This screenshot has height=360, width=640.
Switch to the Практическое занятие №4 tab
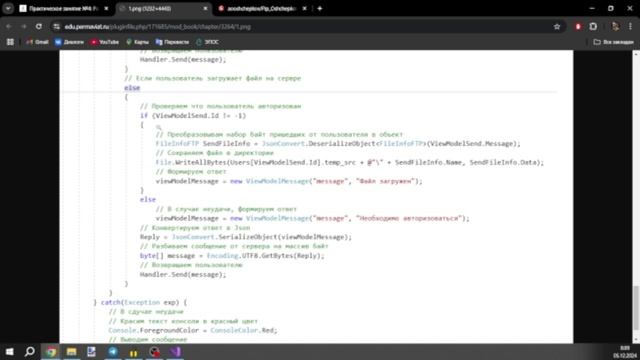point(63,9)
